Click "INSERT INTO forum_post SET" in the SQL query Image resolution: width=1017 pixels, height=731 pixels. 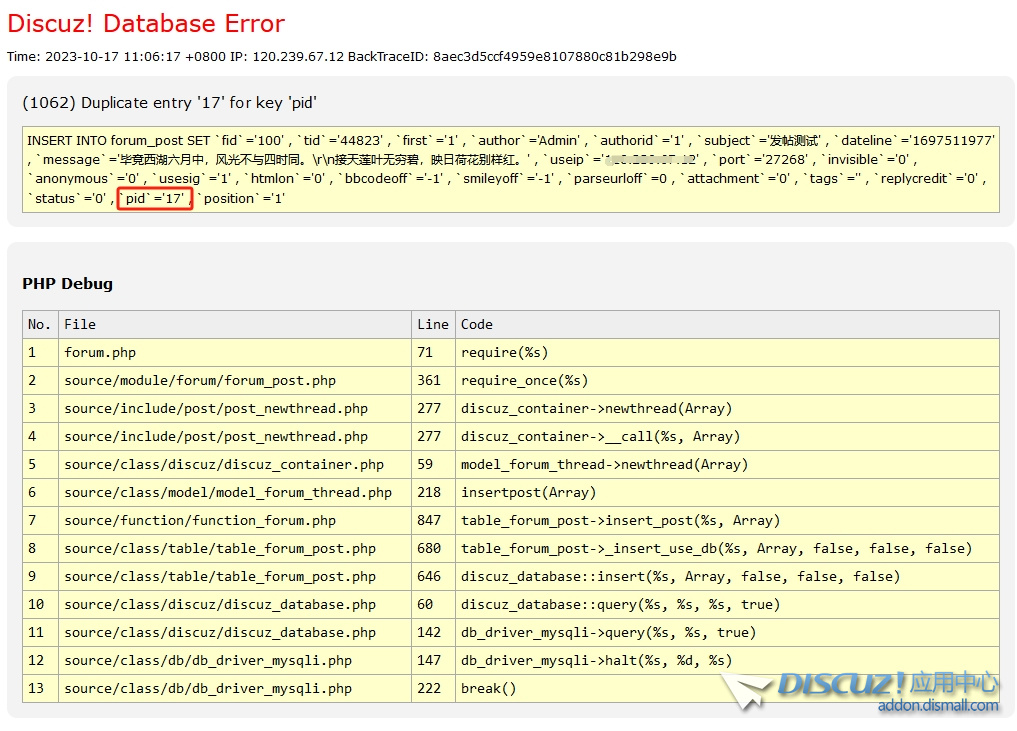[119, 141]
